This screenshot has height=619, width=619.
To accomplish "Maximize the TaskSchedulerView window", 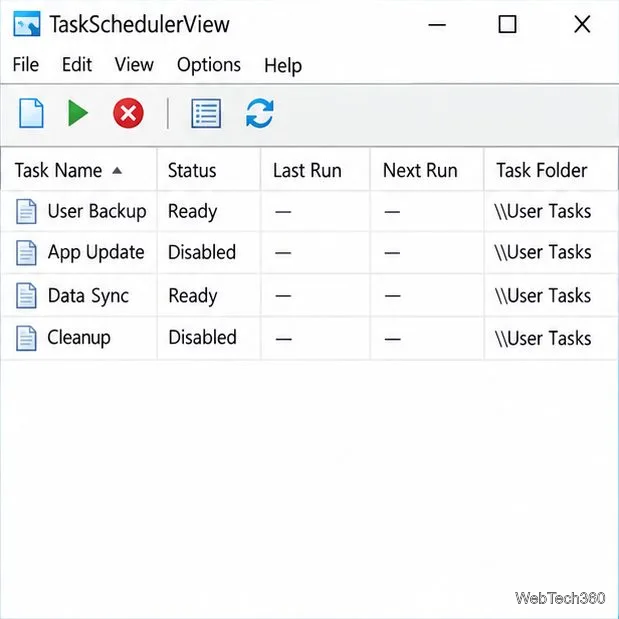I will tap(507, 24).
